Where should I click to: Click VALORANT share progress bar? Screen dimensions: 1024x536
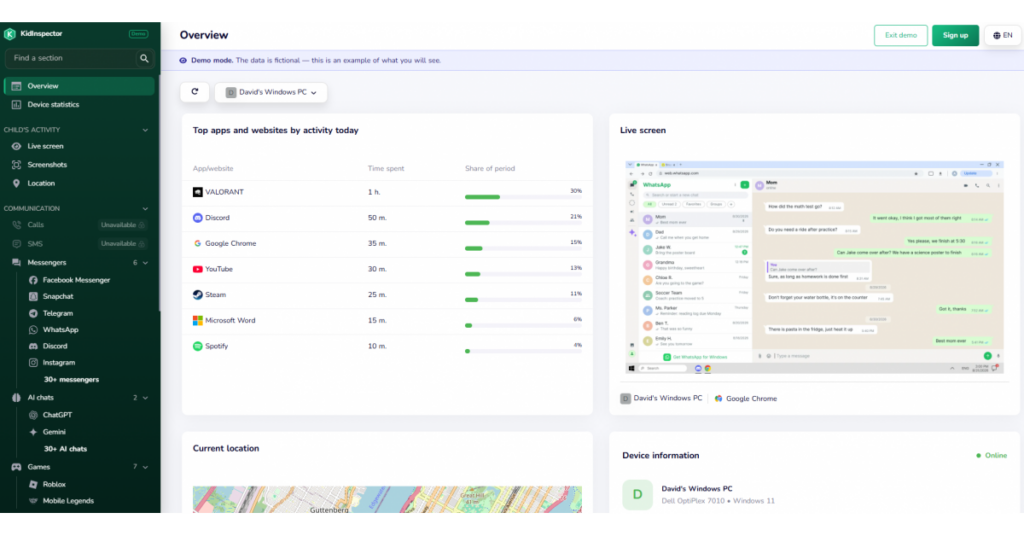coord(523,197)
